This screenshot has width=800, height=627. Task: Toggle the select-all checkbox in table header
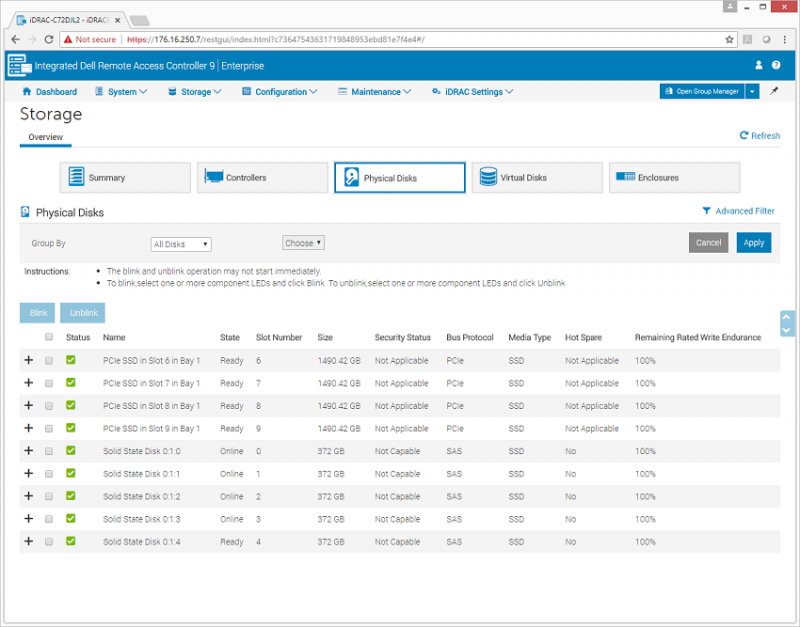(49, 337)
